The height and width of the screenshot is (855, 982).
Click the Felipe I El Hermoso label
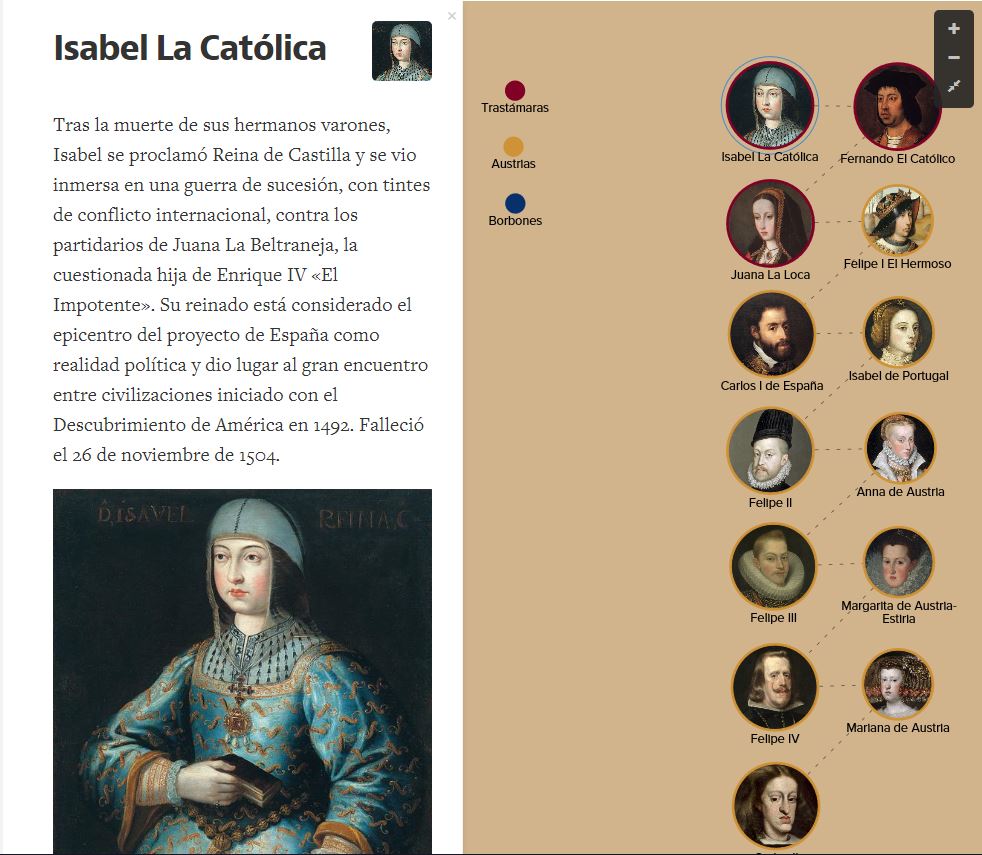pos(897,264)
